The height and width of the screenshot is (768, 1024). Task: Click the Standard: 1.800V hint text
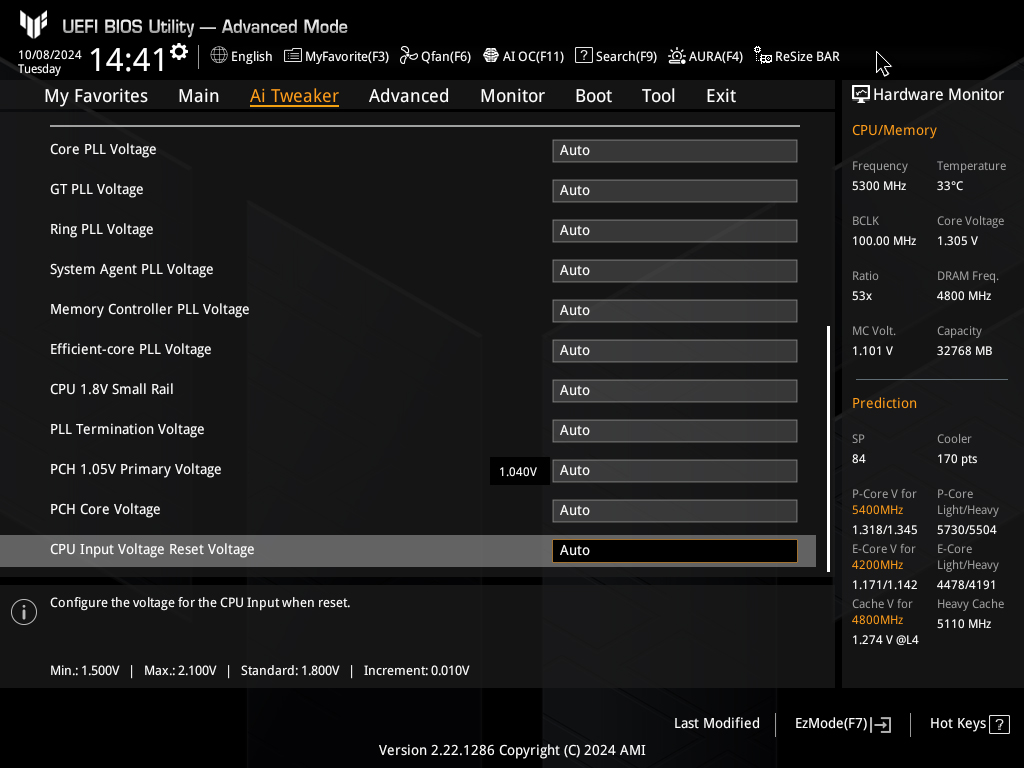point(290,671)
